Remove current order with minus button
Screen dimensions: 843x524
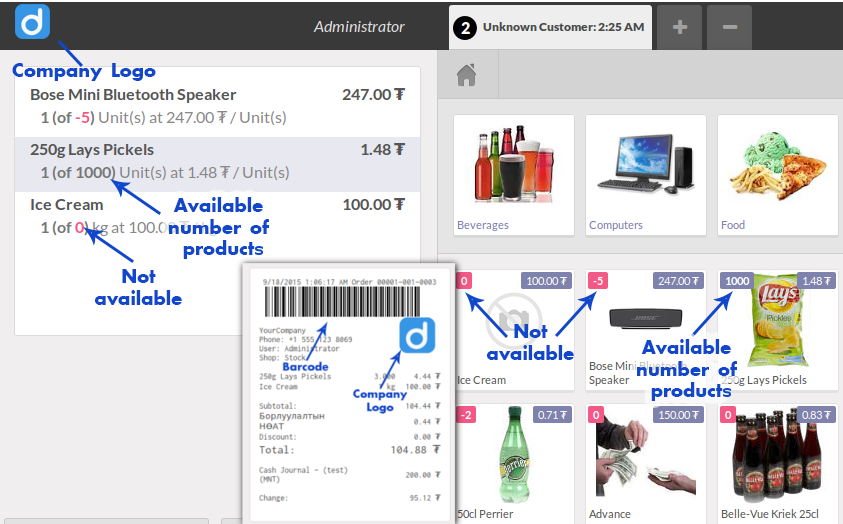tap(730, 27)
